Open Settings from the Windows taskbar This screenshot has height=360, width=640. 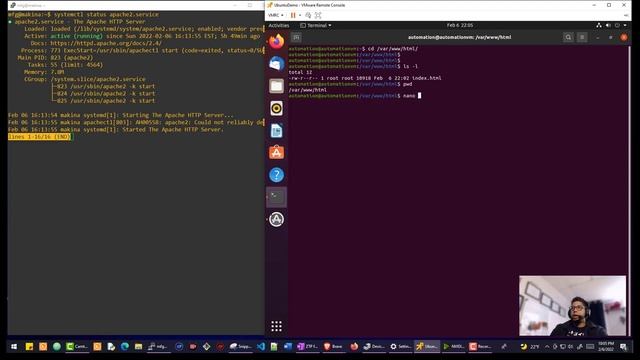[400, 347]
